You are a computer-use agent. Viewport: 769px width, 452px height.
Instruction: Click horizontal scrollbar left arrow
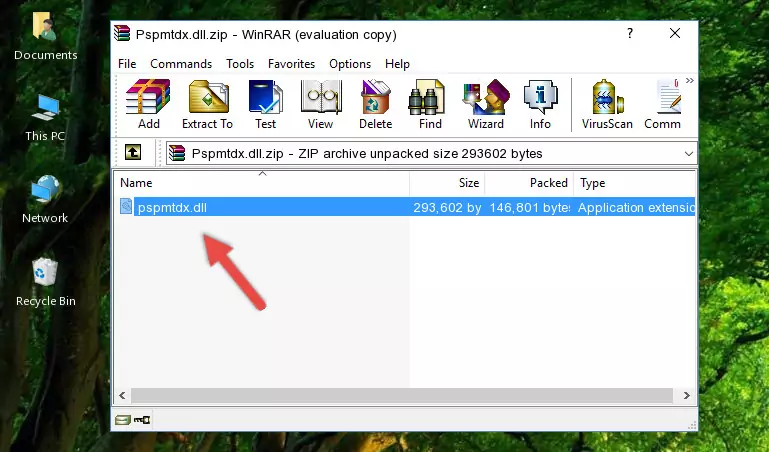pos(123,395)
